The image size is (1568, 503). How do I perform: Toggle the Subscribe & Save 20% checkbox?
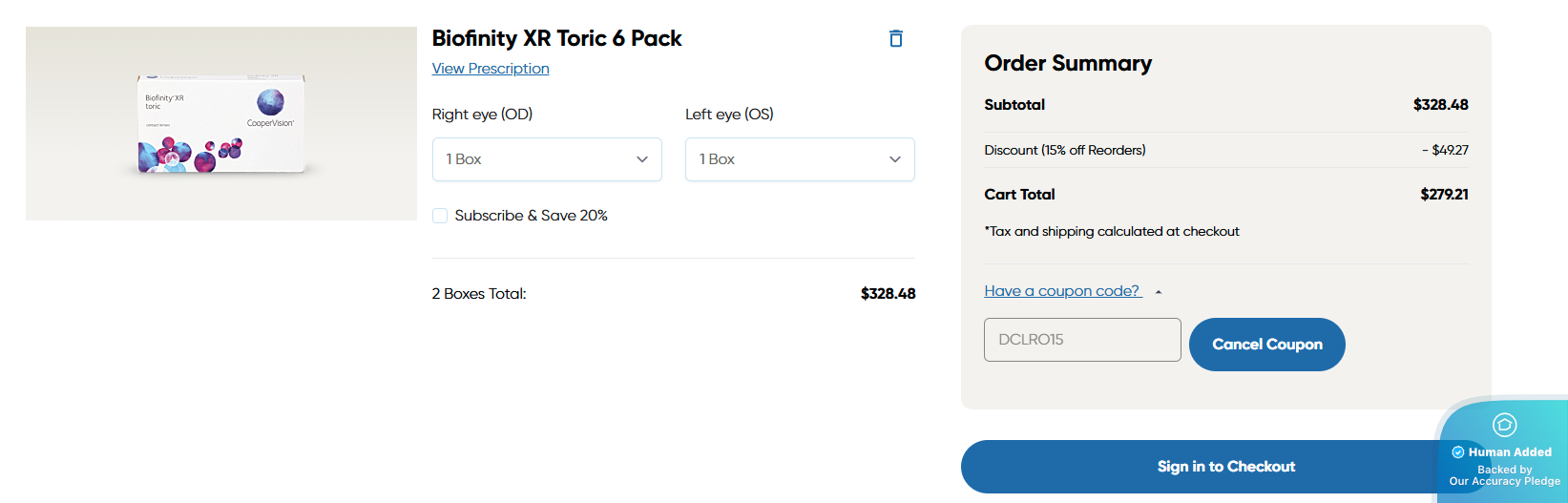coord(440,216)
